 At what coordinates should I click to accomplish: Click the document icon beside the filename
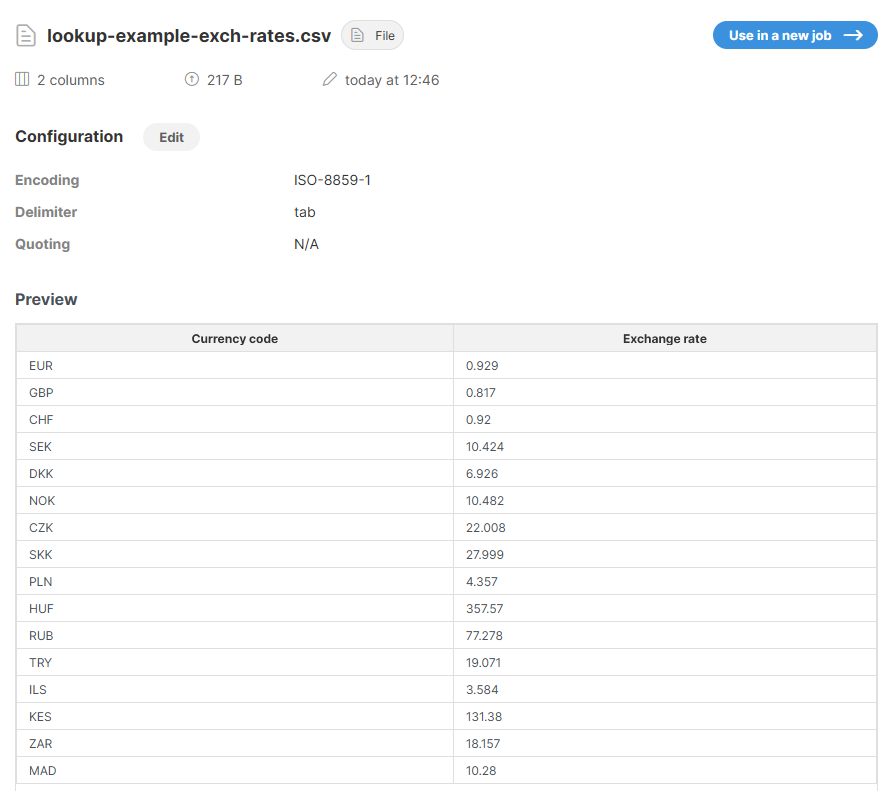25,34
